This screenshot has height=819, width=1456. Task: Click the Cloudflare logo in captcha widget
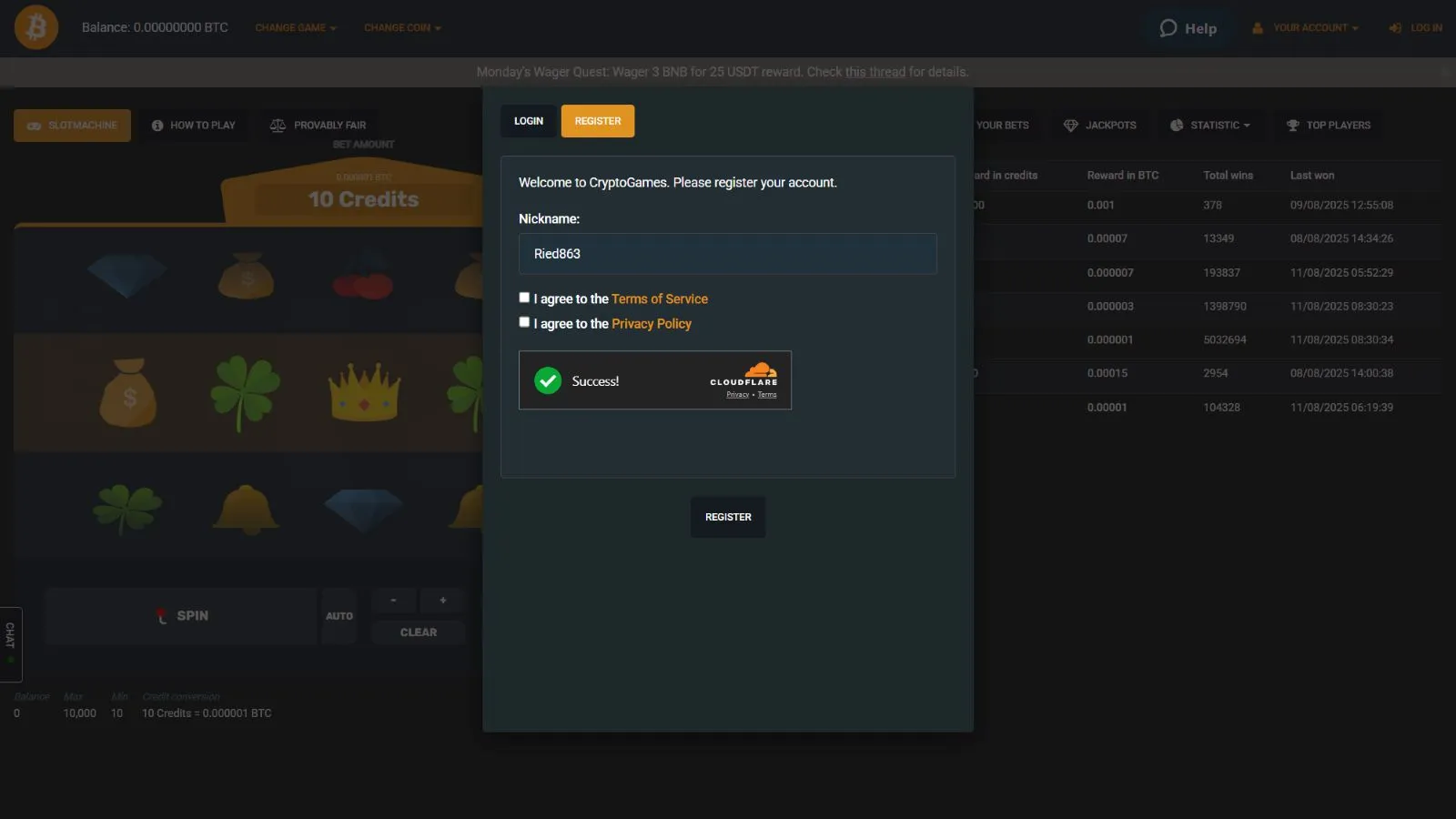pos(743,374)
